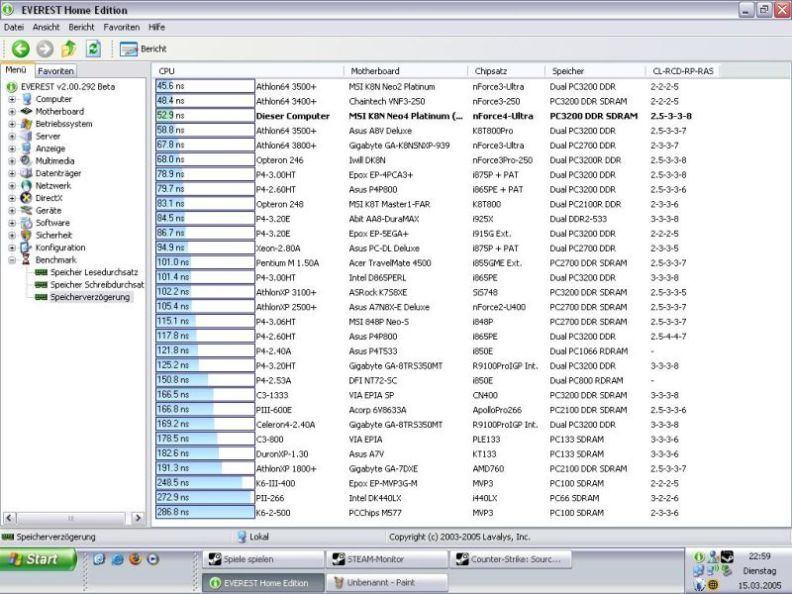Collapse the Benchmark tree node
The image size is (792, 594).
pyautogui.click(x=12, y=260)
